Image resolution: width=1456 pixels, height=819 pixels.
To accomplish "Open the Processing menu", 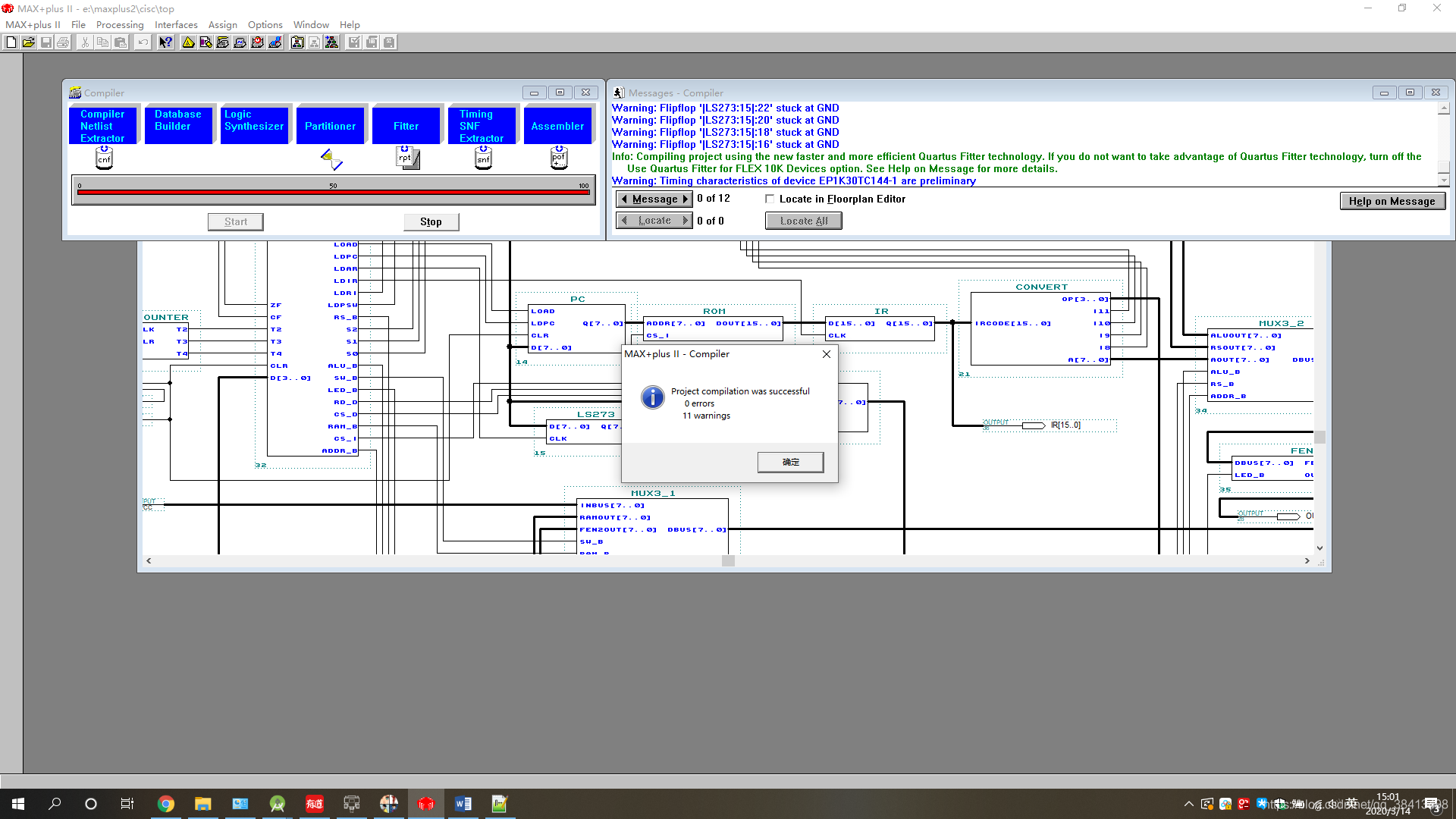I will (x=114, y=24).
